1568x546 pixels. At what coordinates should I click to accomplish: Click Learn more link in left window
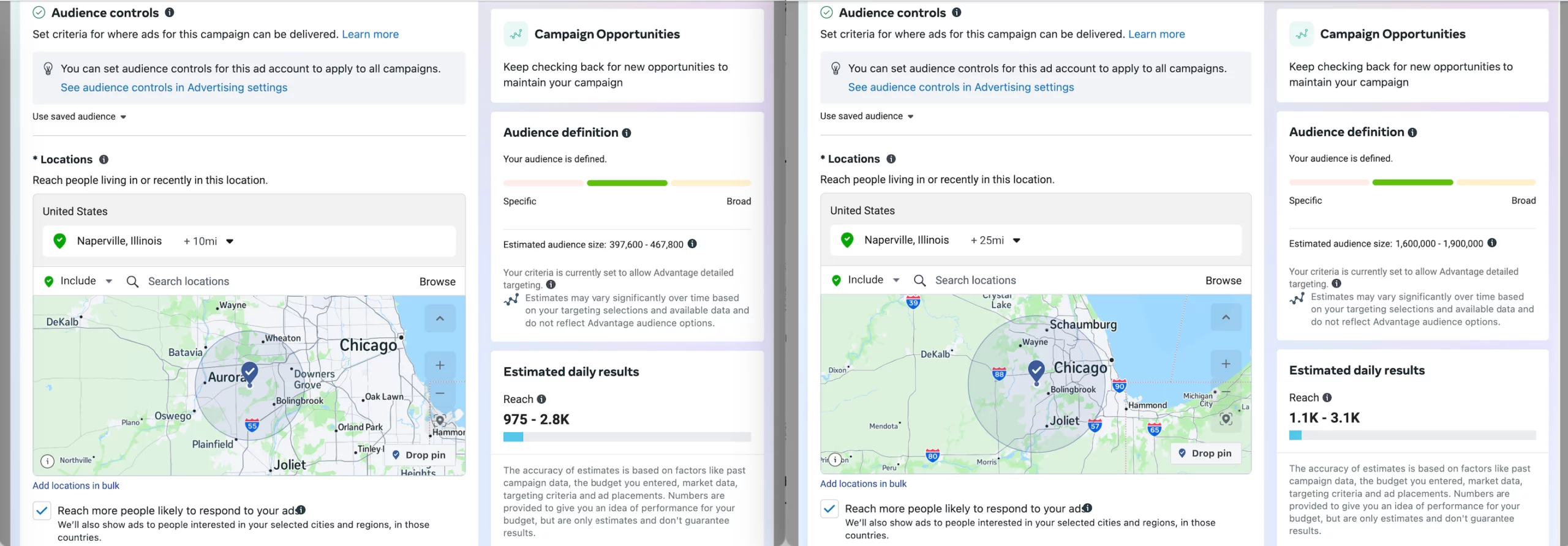click(370, 34)
